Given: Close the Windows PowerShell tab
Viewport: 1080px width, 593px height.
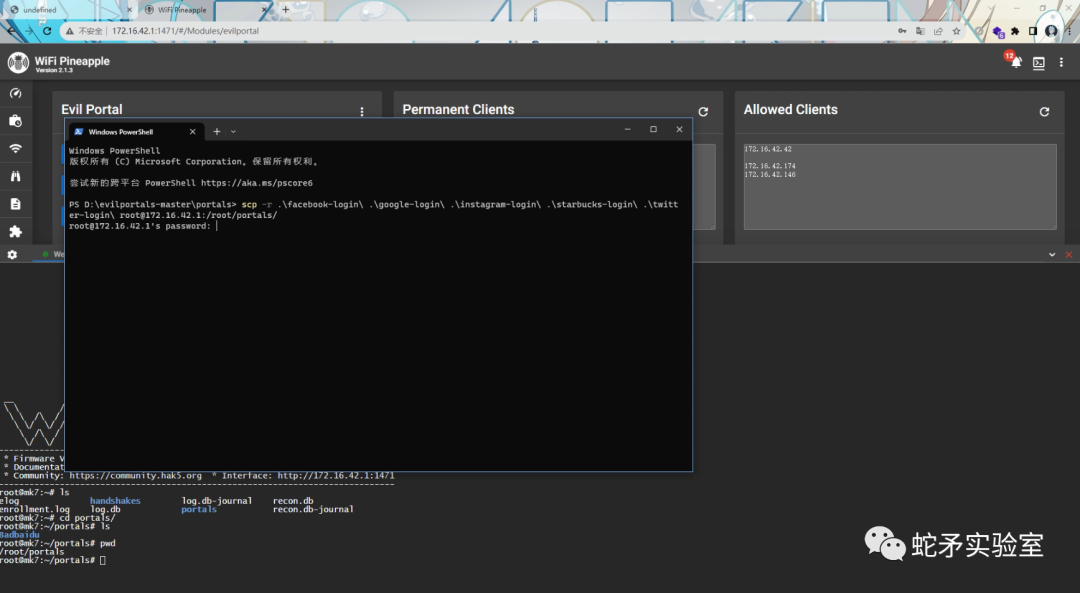Looking at the screenshot, I should 193,132.
